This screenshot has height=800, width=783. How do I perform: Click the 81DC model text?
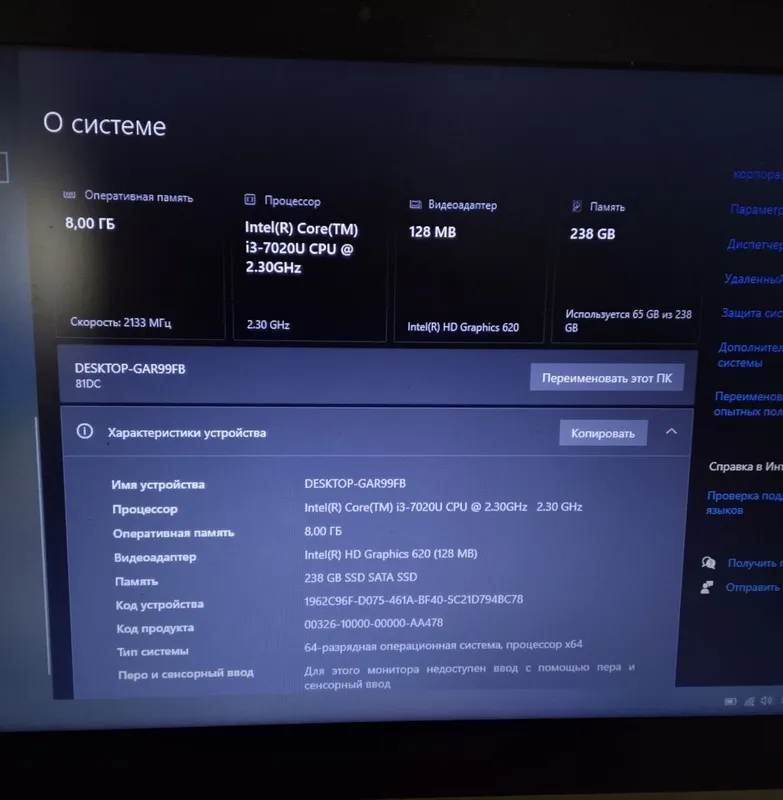88,384
